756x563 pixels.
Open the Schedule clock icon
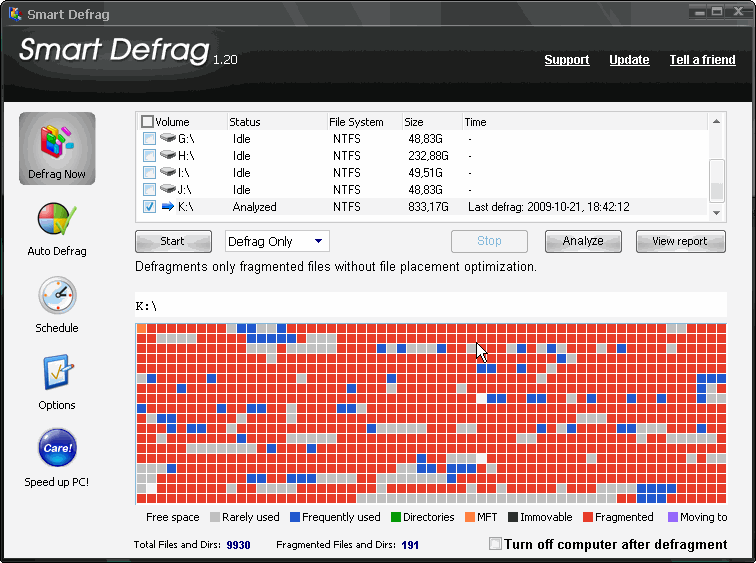[57, 298]
